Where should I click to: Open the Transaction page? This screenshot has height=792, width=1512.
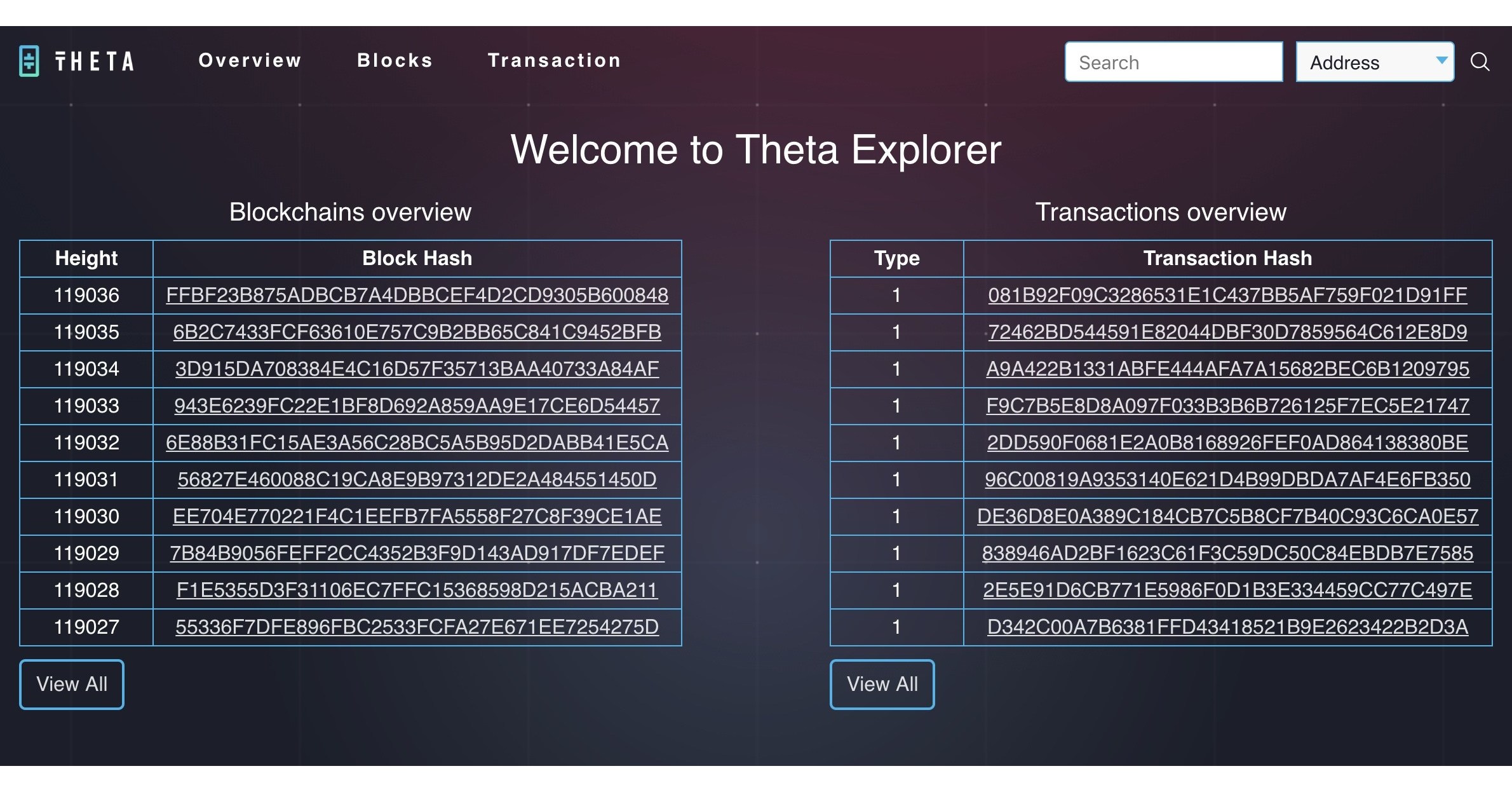pyautogui.click(x=554, y=60)
